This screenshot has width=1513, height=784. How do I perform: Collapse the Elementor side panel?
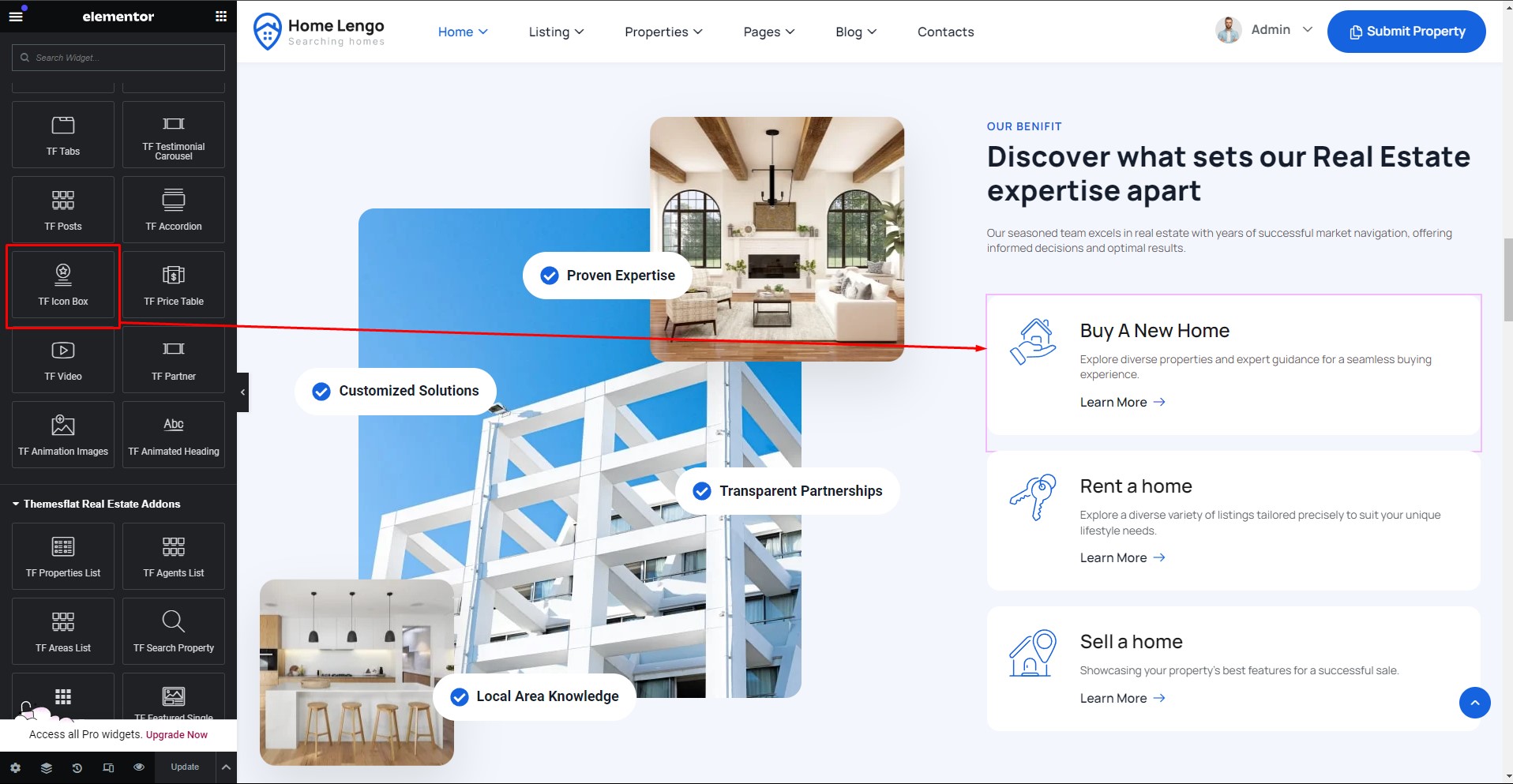point(242,392)
